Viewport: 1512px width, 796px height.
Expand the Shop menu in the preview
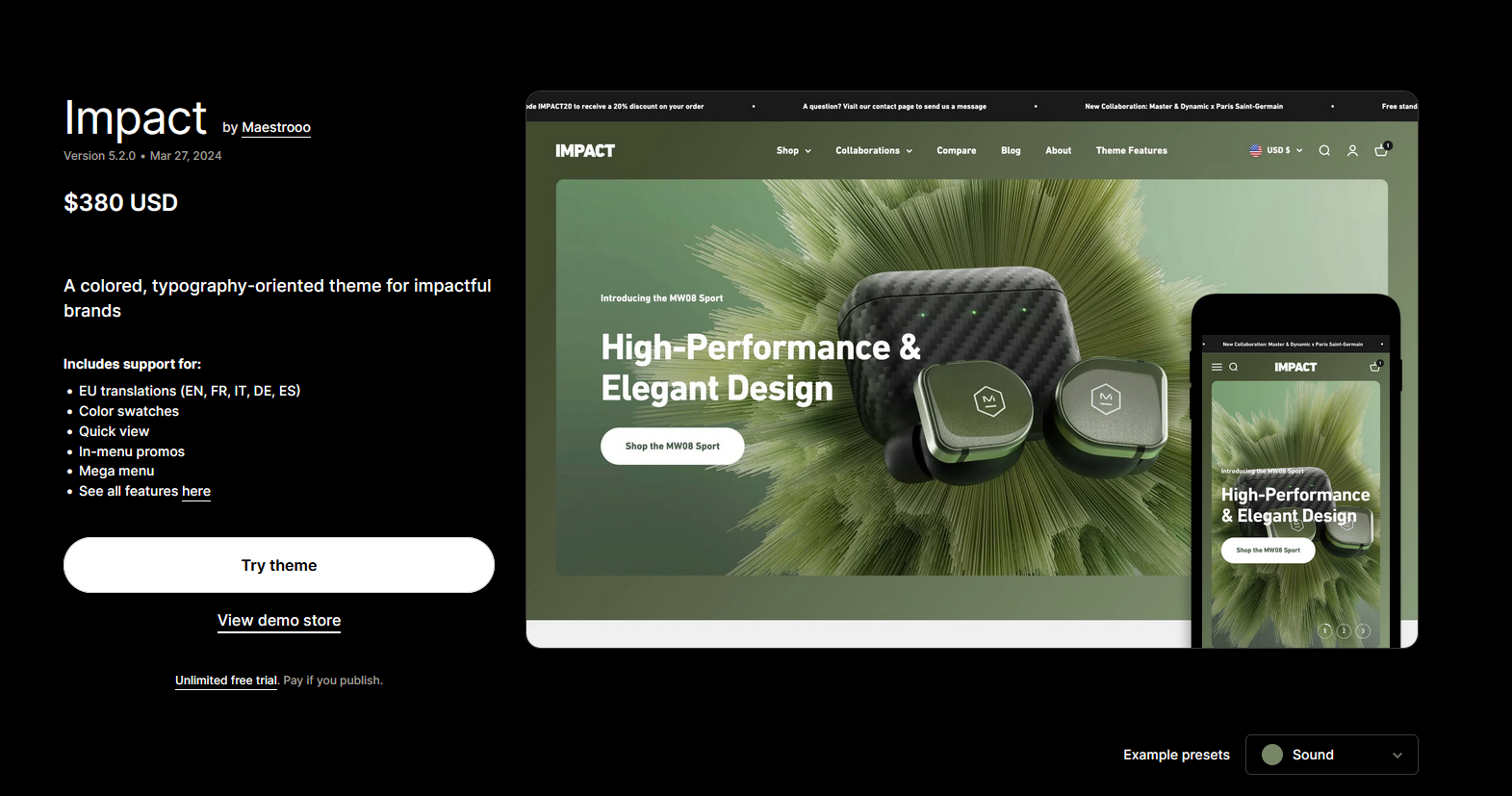[794, 150]
